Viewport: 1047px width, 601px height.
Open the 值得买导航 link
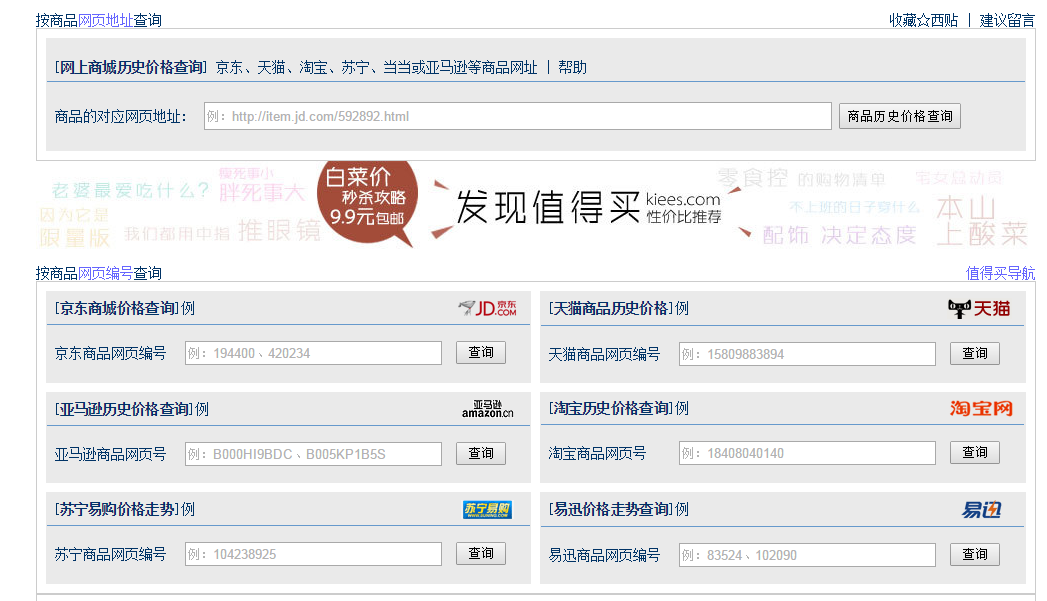click(1002, 273)
